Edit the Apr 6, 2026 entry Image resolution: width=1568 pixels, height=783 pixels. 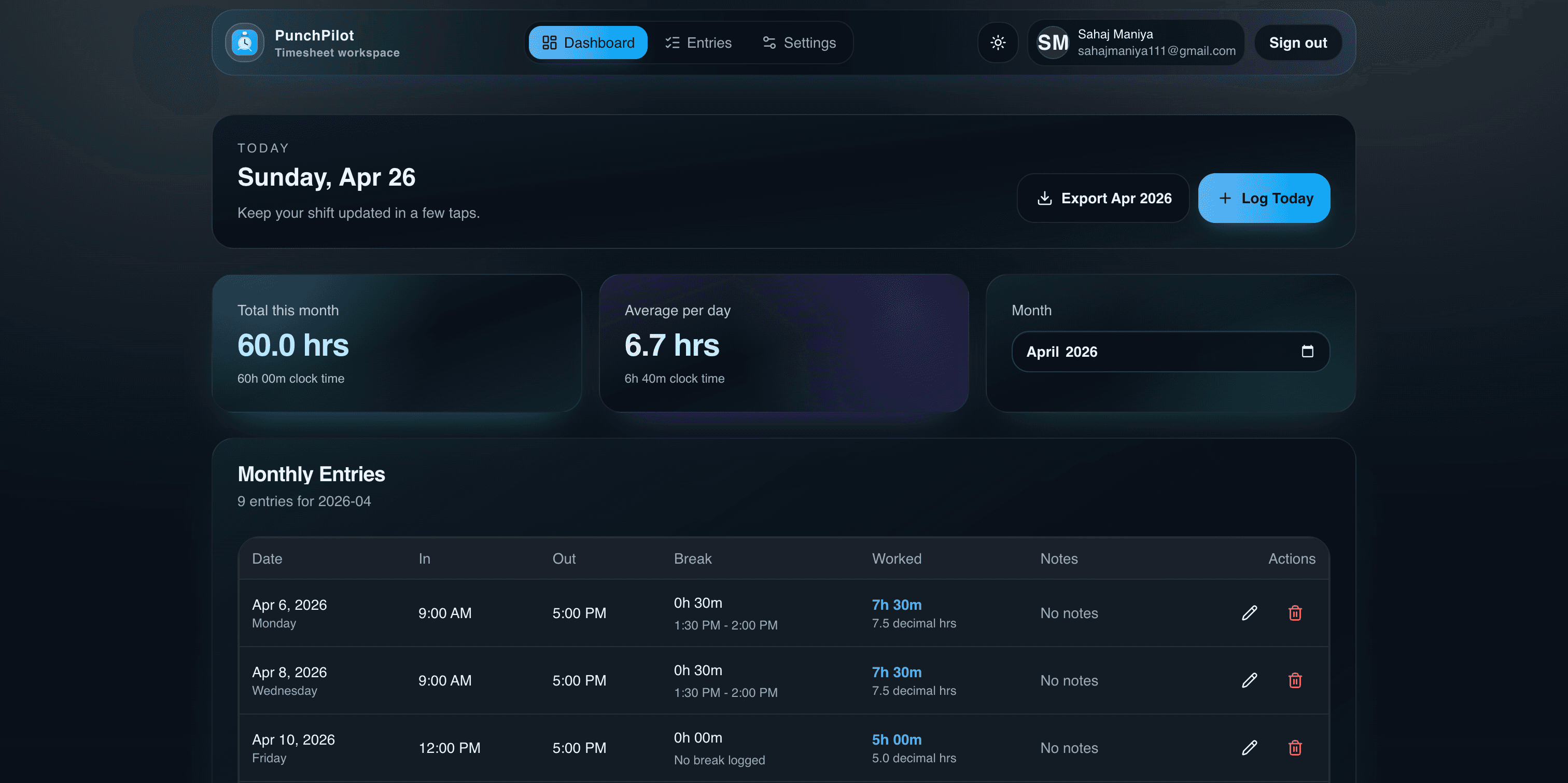(x=1249, y=613)
